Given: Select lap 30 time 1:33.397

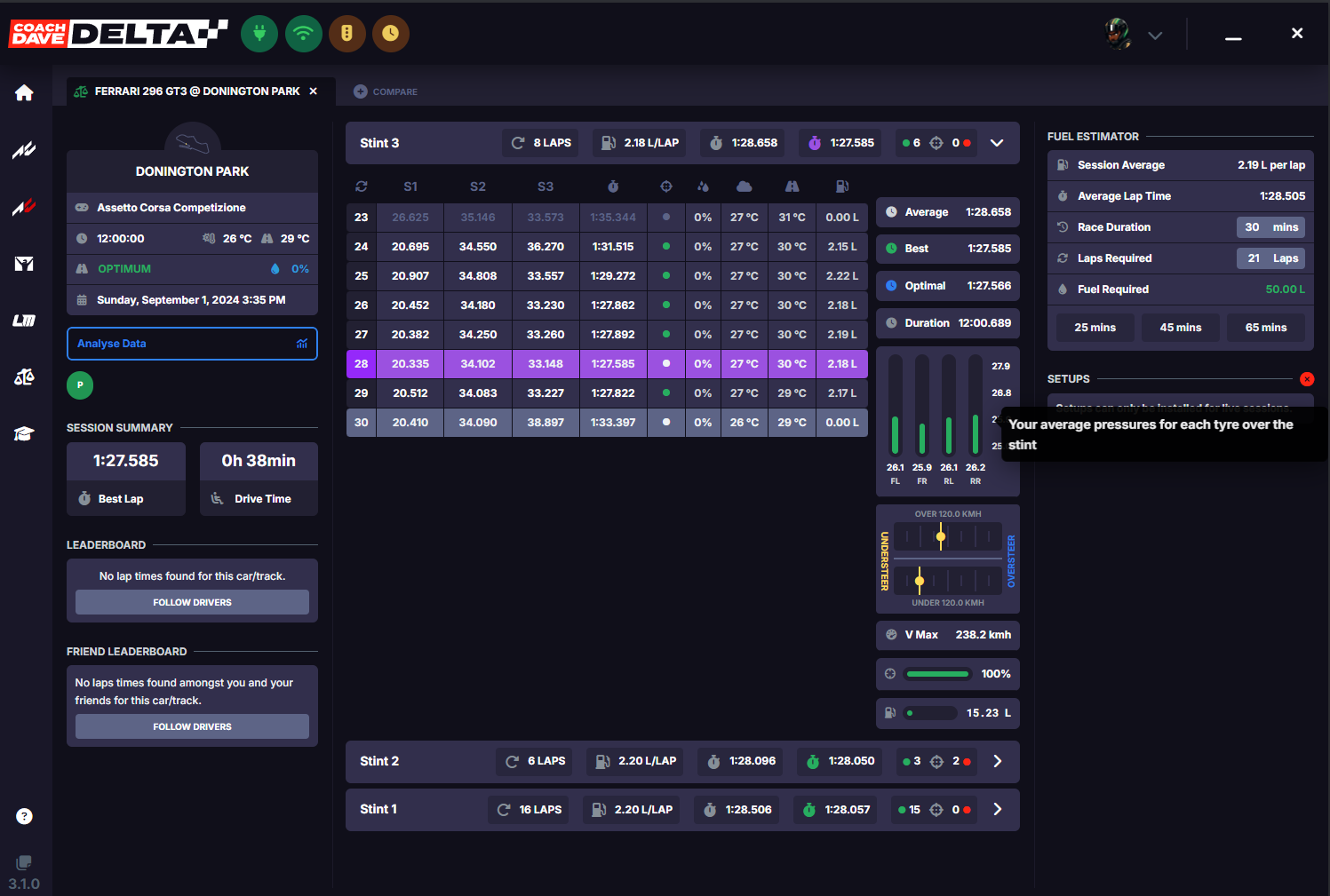Looking at the screenshot, I should [613, 423].
